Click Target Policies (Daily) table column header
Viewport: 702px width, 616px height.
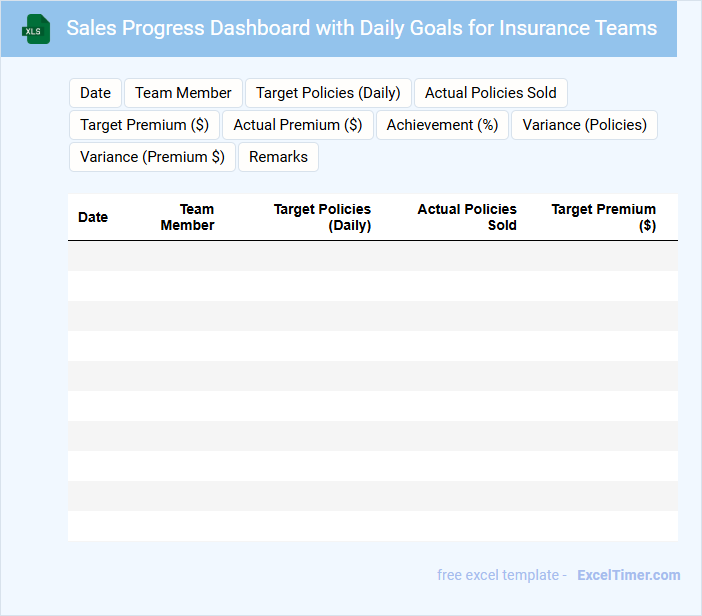click(322, 217)
